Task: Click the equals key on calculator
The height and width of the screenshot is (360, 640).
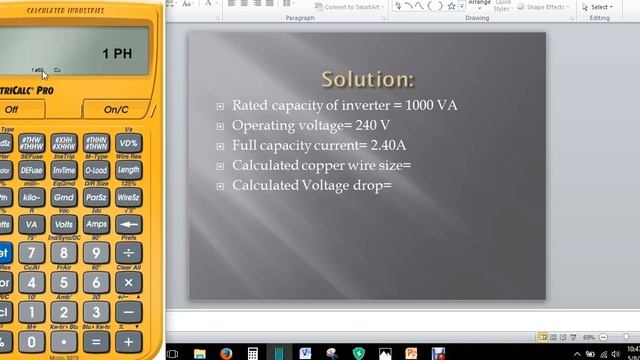Action: (x=96, y=342)
